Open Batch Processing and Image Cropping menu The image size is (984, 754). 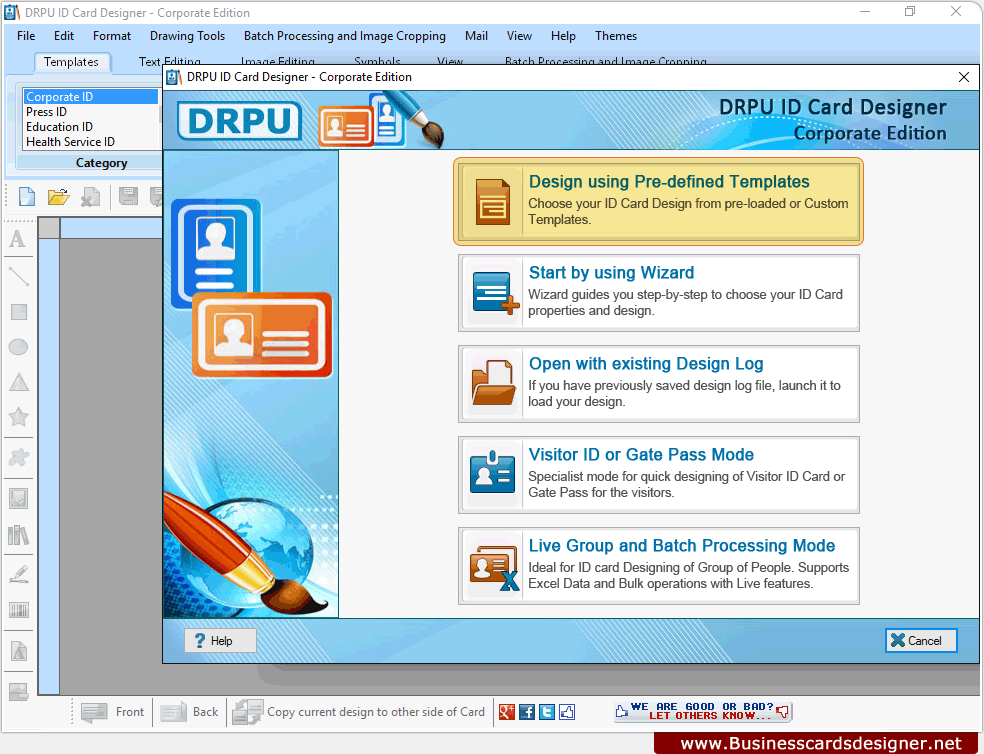tap(345, 36)
